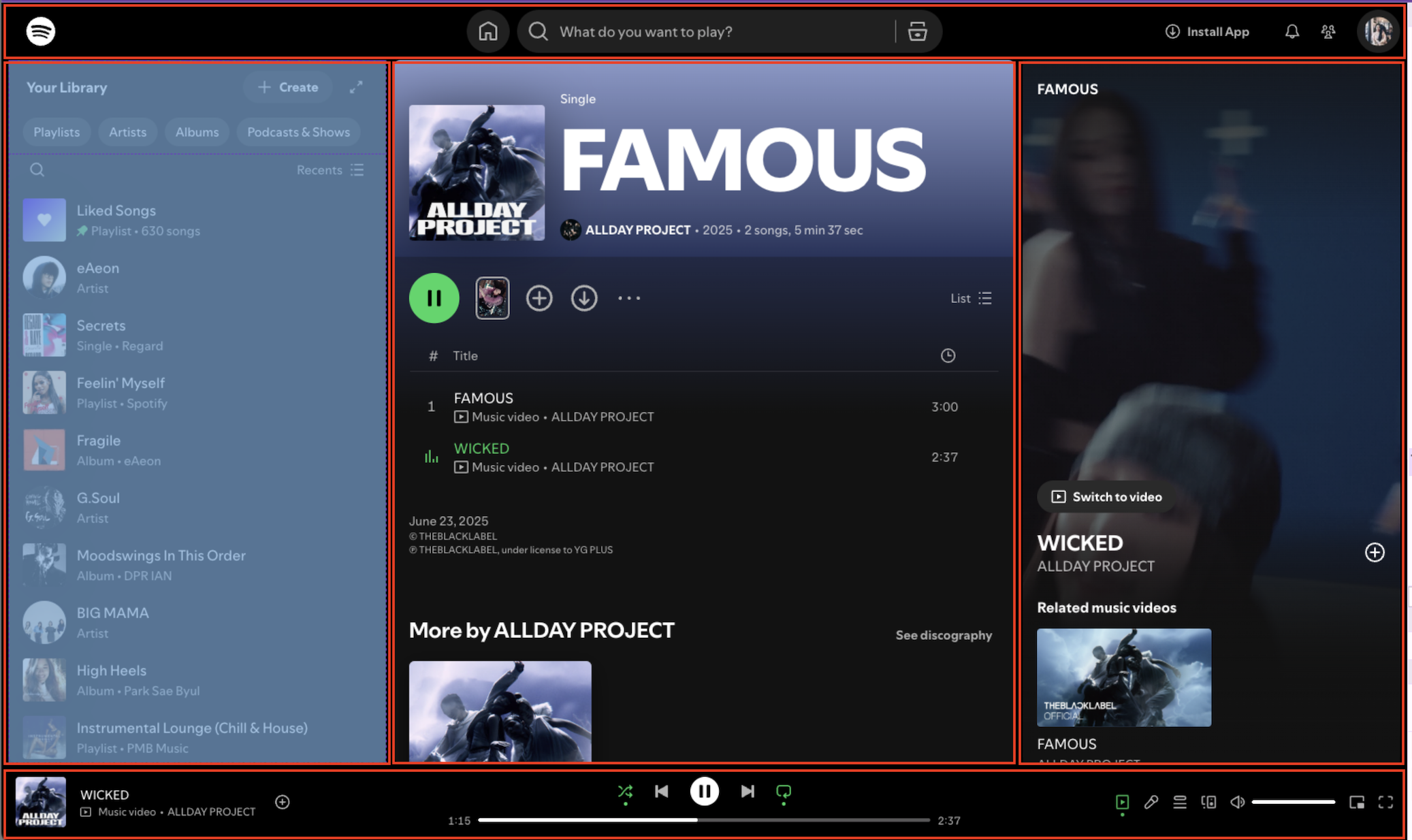Open the notifications bell
This screenshot has height=840, width=1412.
tap(1291, 31)
